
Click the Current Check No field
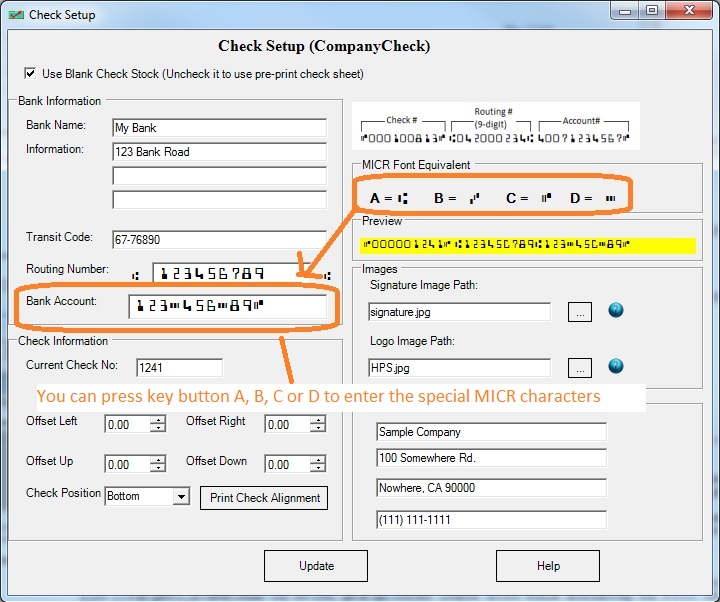tap(178, 368)
